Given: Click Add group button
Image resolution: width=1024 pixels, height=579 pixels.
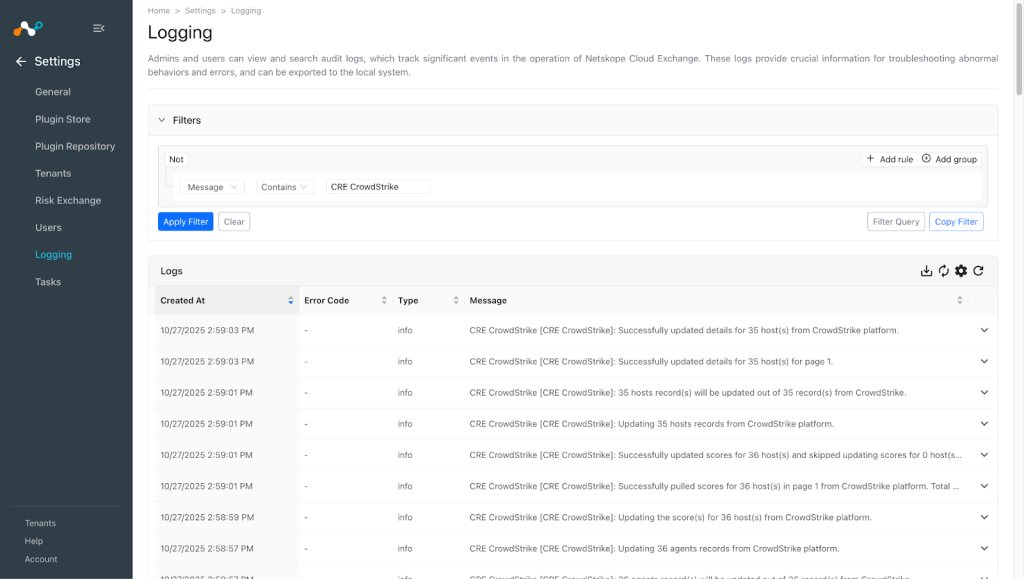Looking at the screenshot, I should point(949,159).
